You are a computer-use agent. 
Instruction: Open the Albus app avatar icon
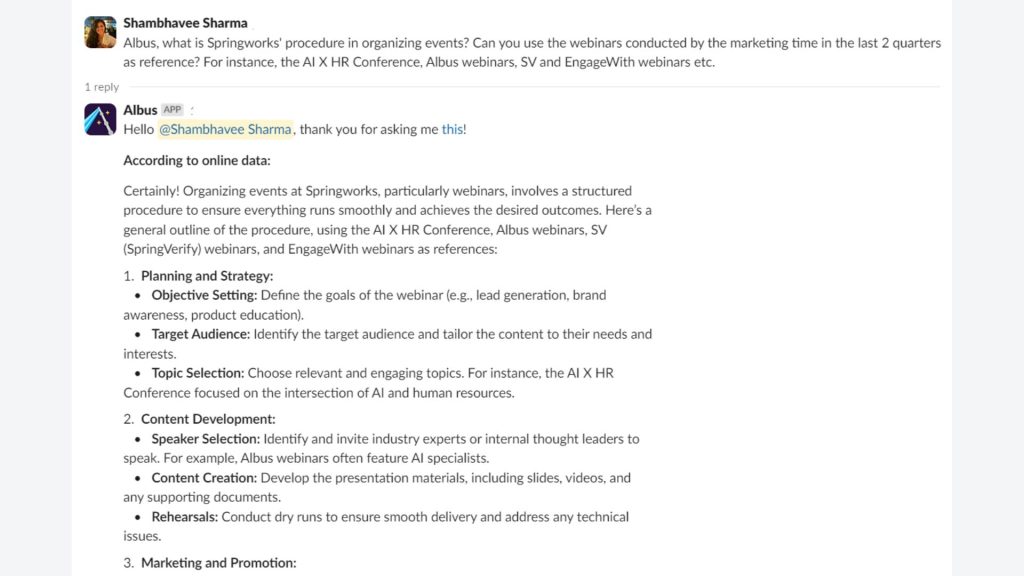[x=100, y=119]
